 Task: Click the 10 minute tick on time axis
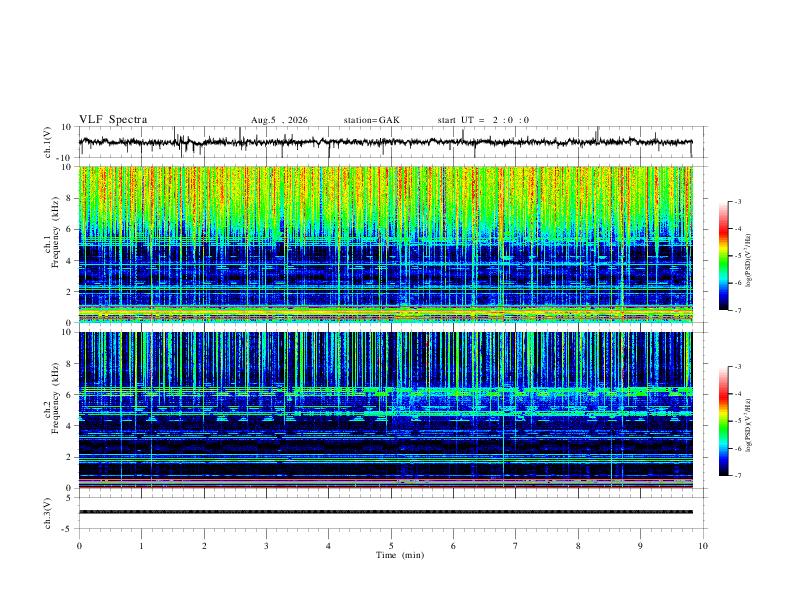click(x=703, y=546)
